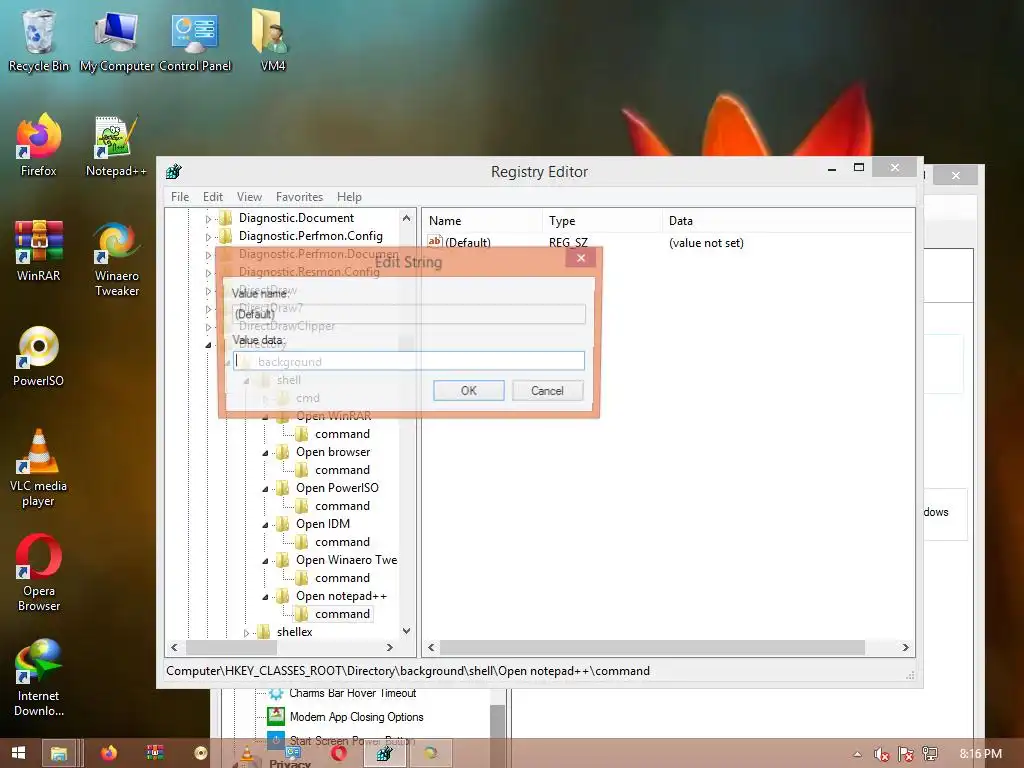This screenshot has width=1024, height=768.
Task: Select the Opera Browser desktop shortcut
Action: 38,573
